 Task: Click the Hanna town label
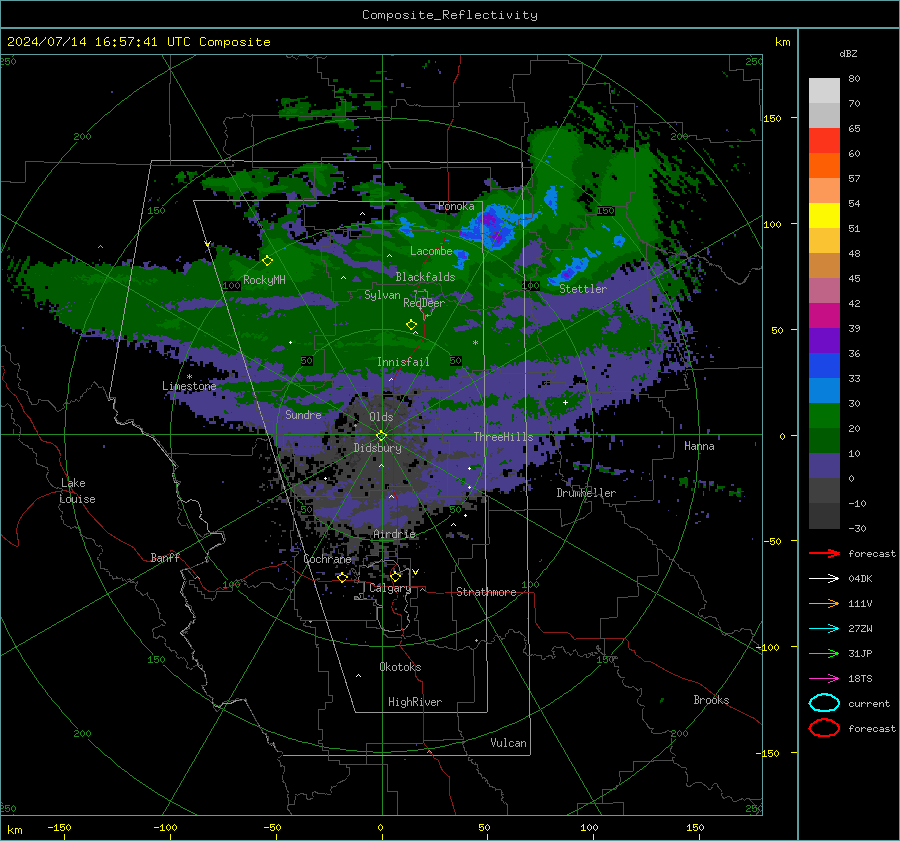click(699, 446)
